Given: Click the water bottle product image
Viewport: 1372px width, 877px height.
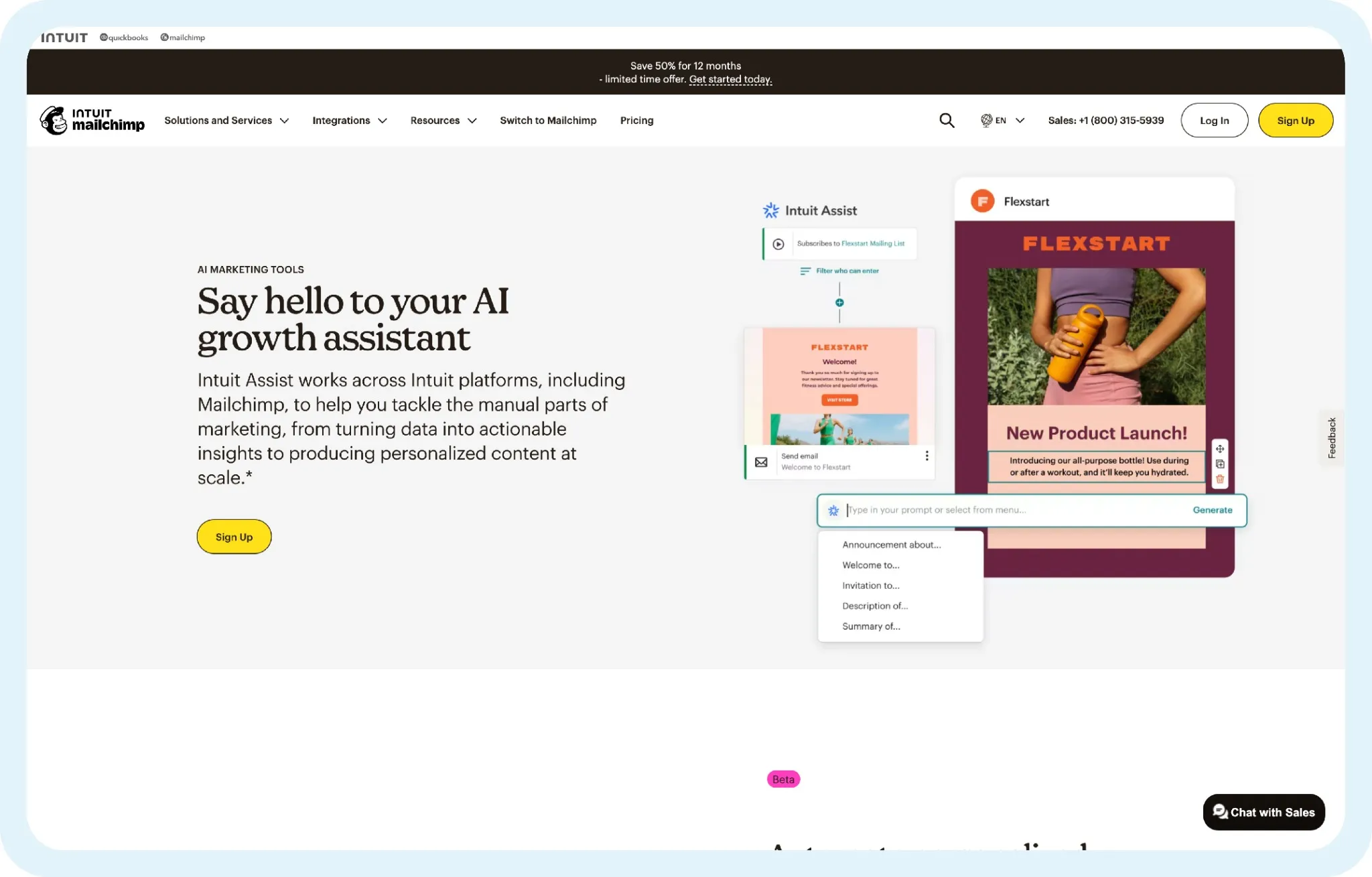Looking at the screenshot, I should (1097, 336).
